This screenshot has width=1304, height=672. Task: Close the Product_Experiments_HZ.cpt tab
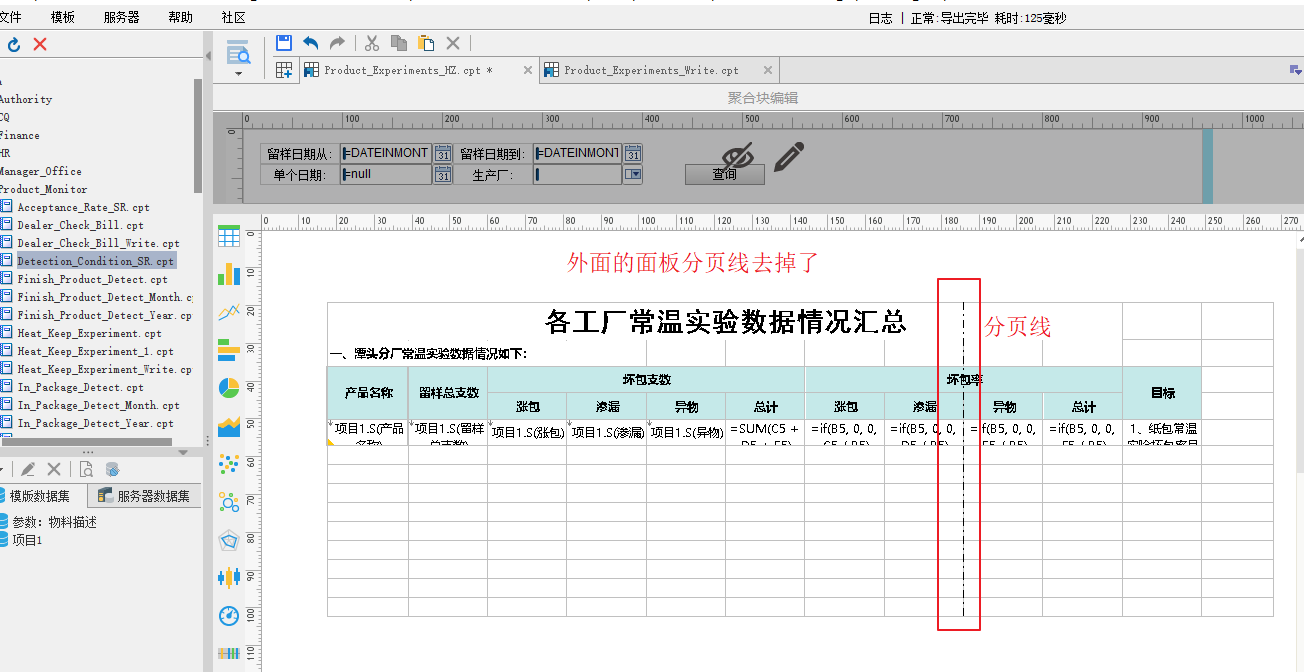[527, 71]
